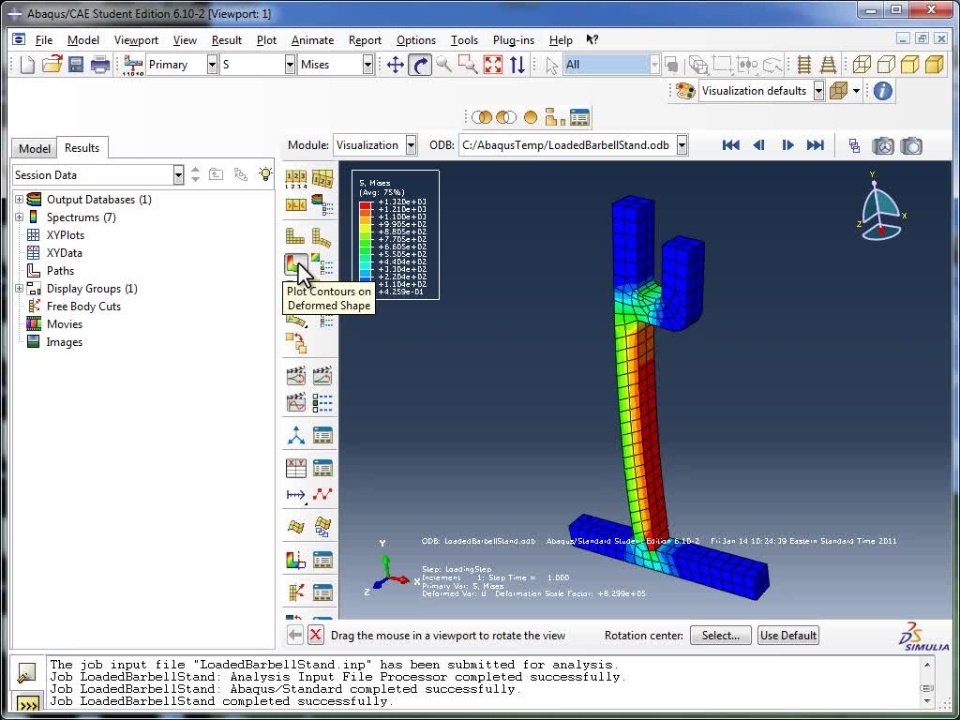Click the Plot Deformed Shape icon
The width and height of the screenshot is (960, 720).
coord(322,236)
